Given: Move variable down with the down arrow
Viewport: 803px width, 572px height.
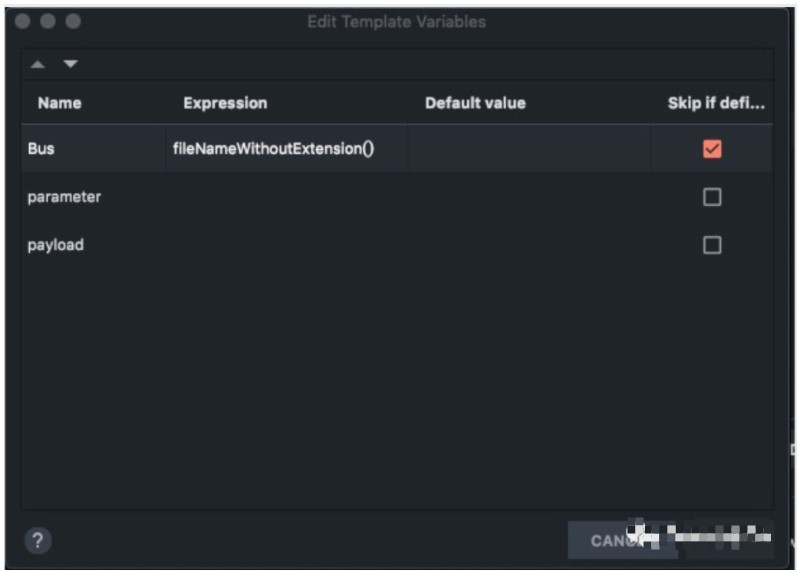Looking at the screenshot, I should 70,64.
